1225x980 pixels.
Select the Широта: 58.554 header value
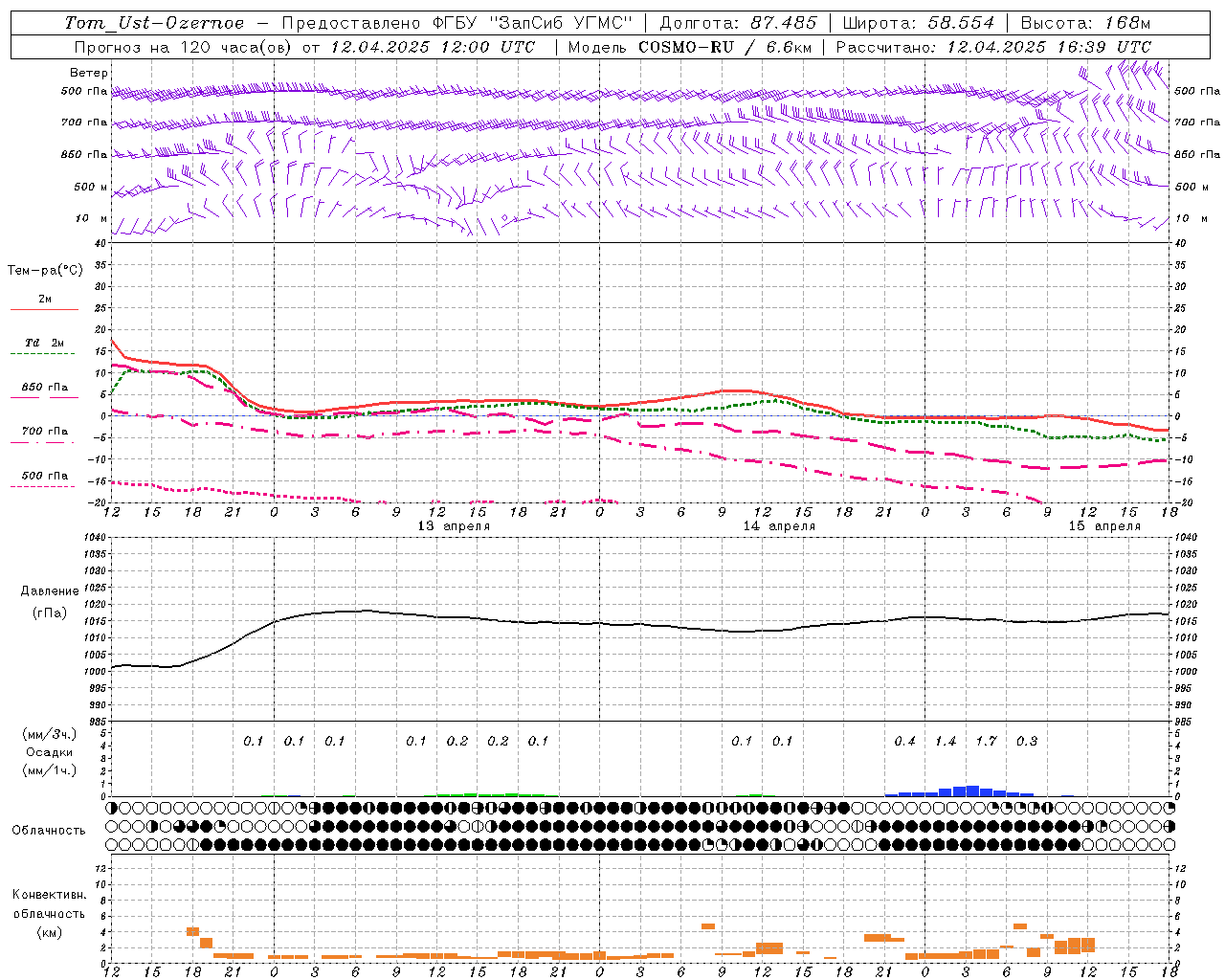919,23
